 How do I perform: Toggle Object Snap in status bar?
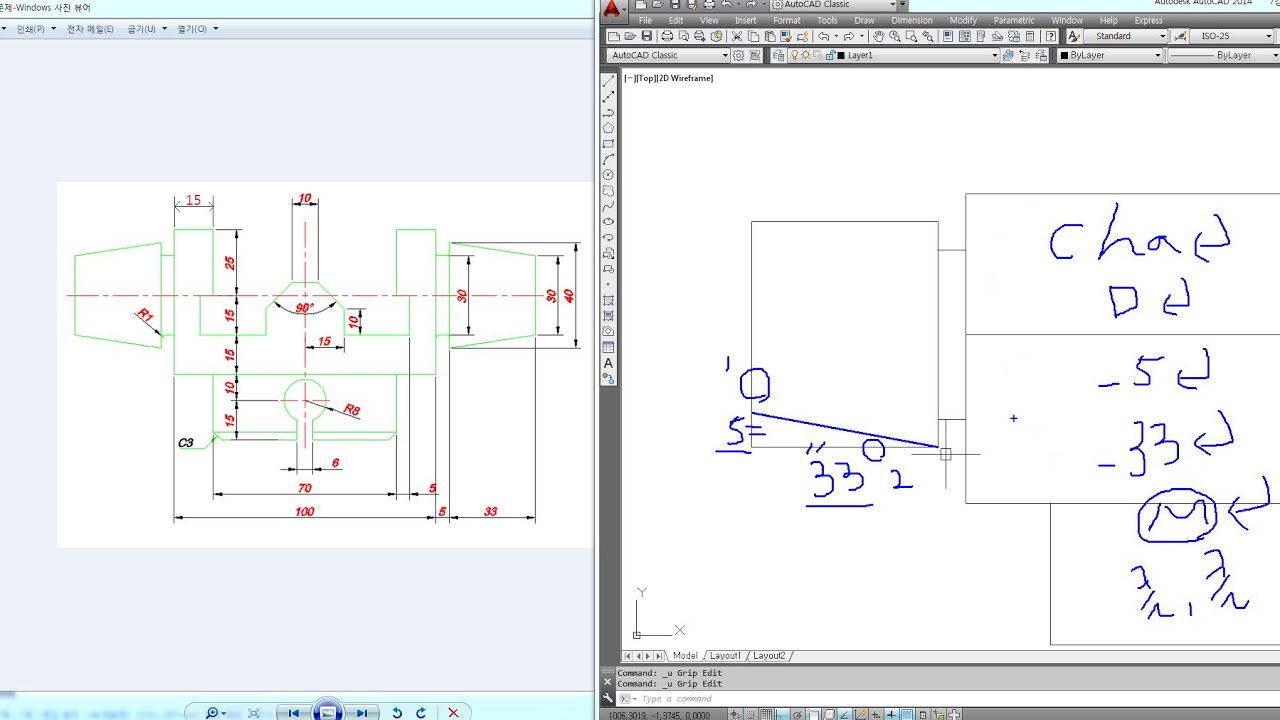[x=814, y=713]
